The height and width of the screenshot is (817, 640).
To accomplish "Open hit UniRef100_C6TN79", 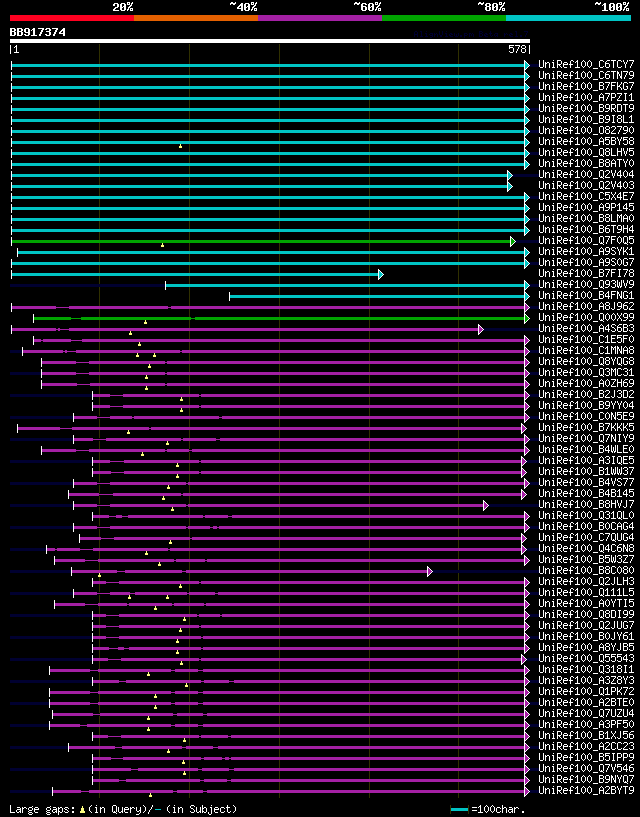I will [586, 76].
